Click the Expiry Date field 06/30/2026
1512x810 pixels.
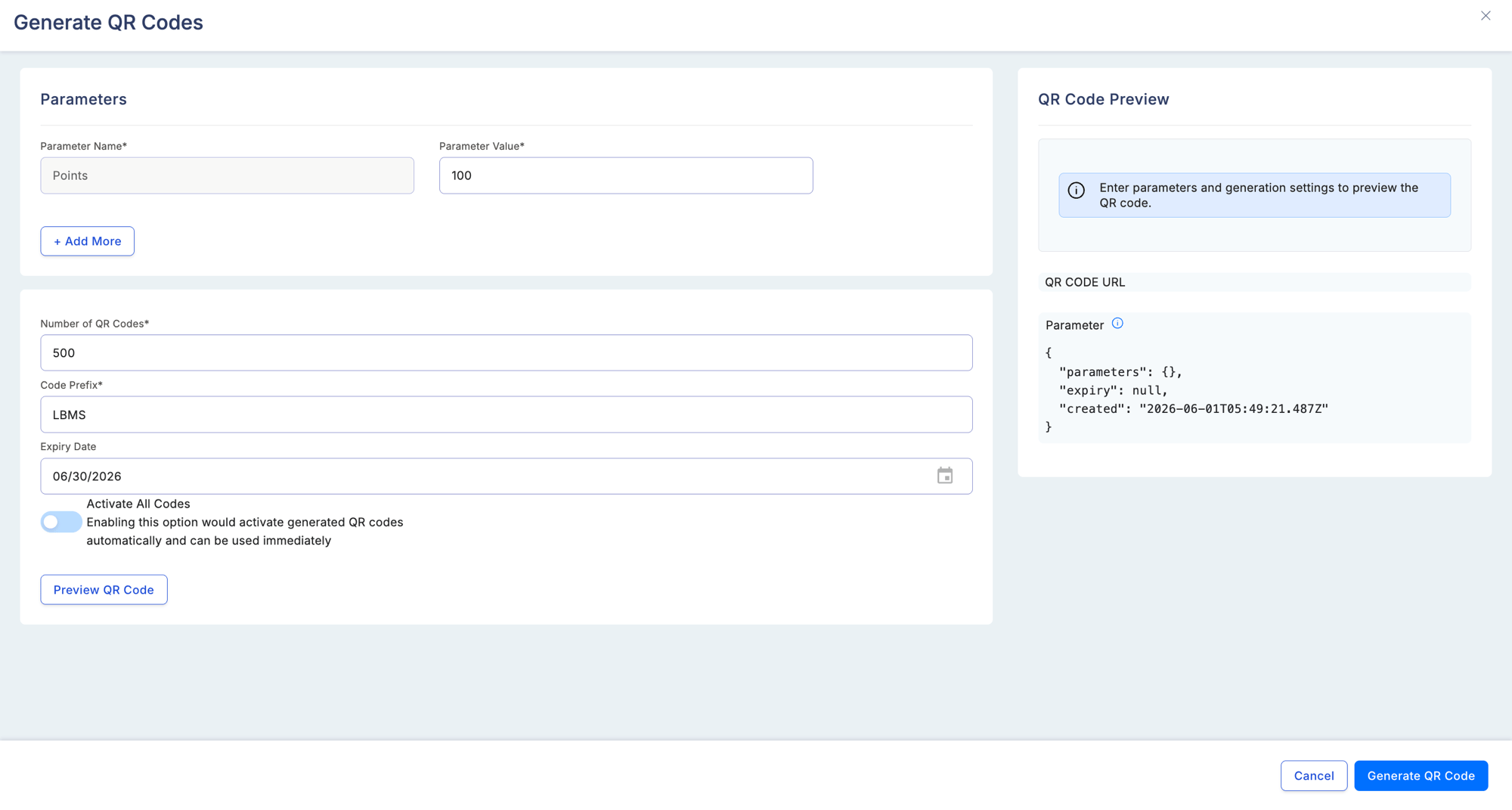point(507,476)
